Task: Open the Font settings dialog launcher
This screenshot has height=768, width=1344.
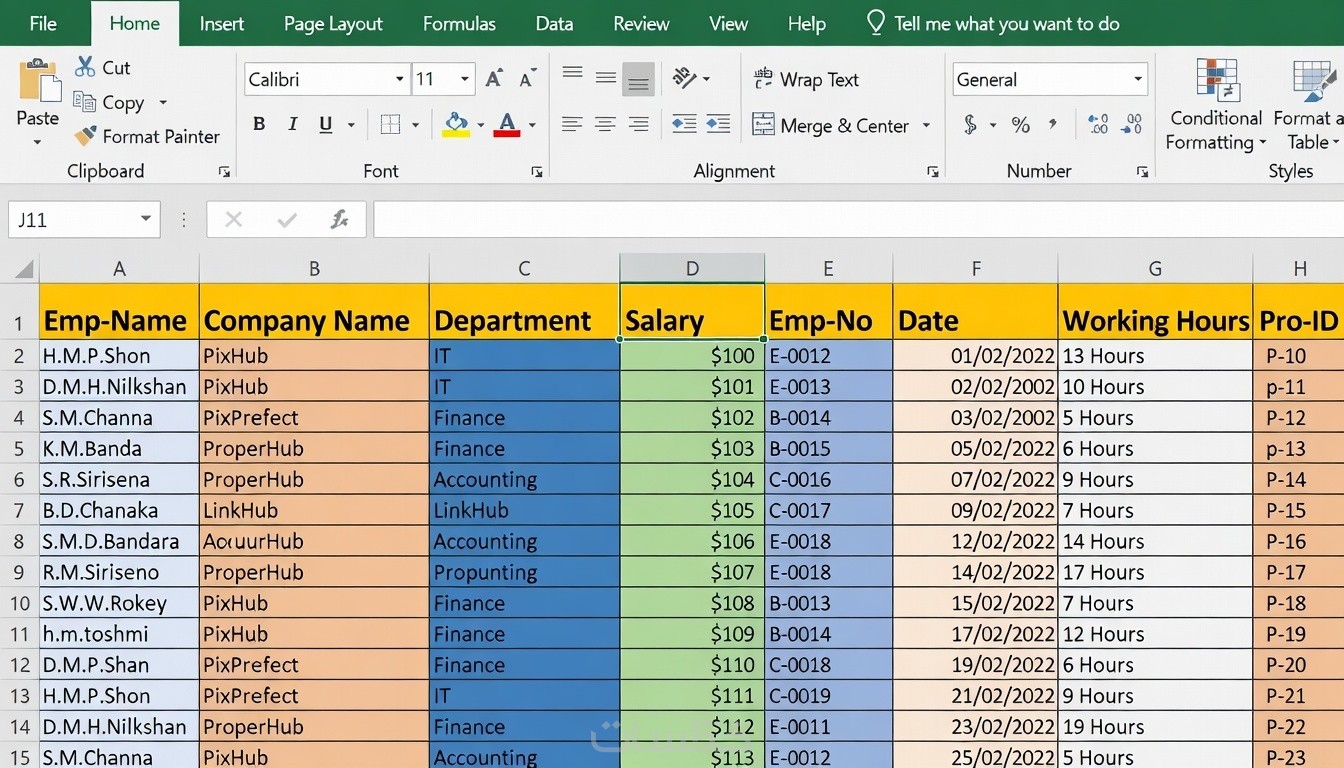Action: click(x=537, y=172)
